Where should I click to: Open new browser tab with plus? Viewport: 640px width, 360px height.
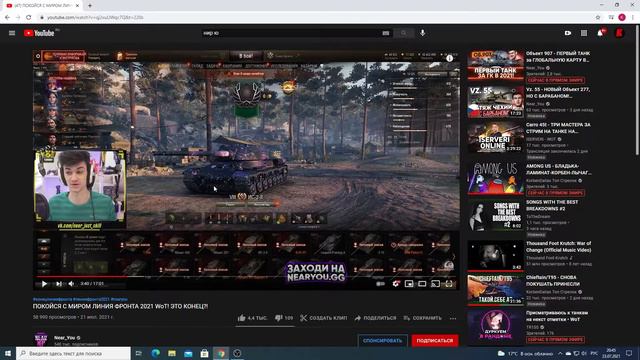[x=90, y=5]
